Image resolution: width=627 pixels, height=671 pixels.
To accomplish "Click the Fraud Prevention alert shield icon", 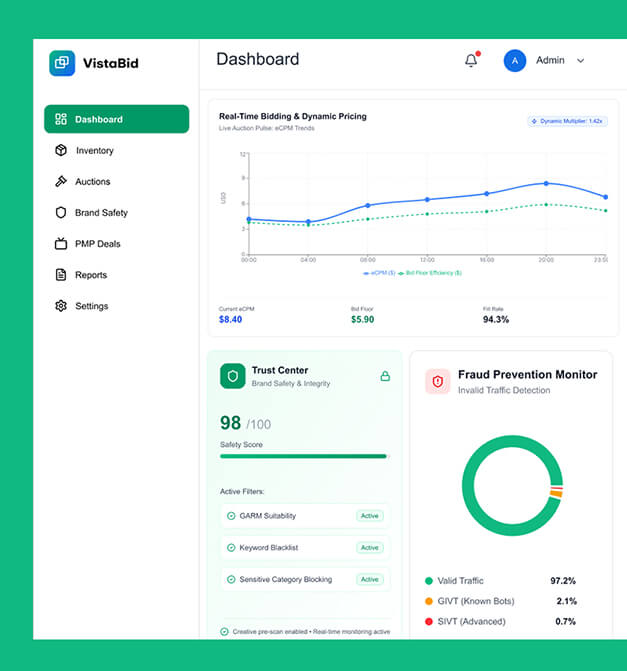I will tap(438, 381).
